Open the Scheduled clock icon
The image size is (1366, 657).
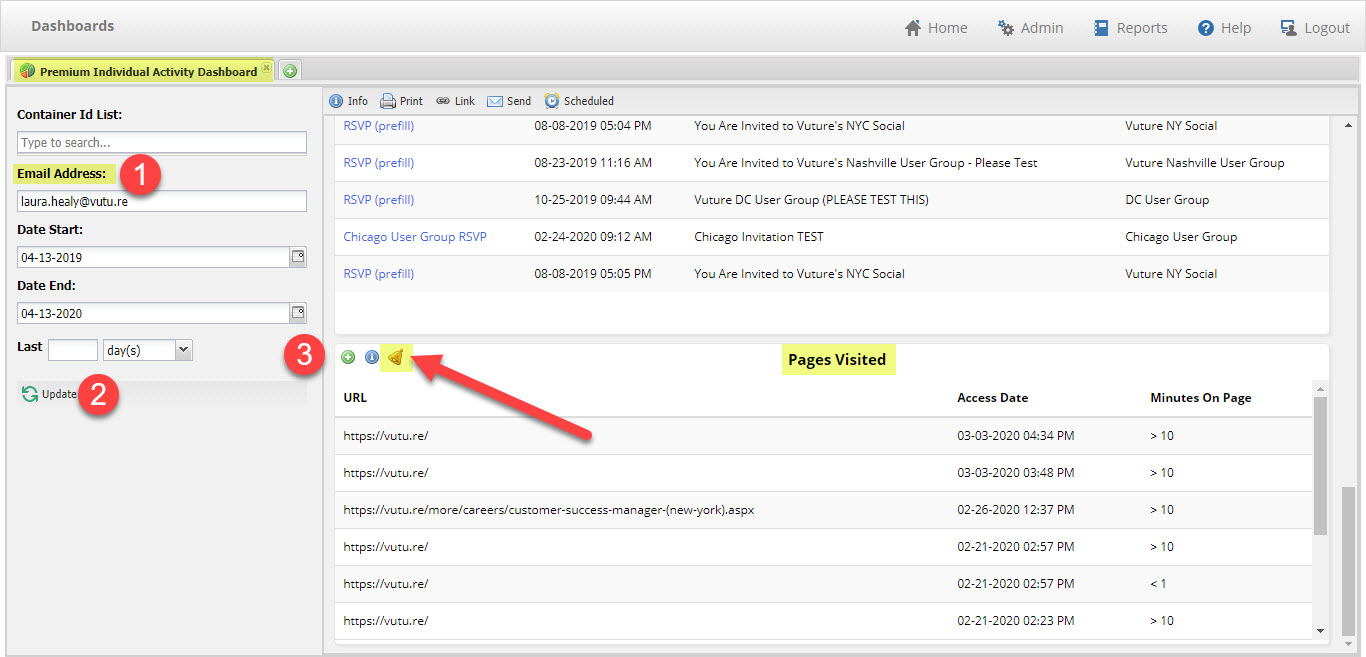coord(552,101)
